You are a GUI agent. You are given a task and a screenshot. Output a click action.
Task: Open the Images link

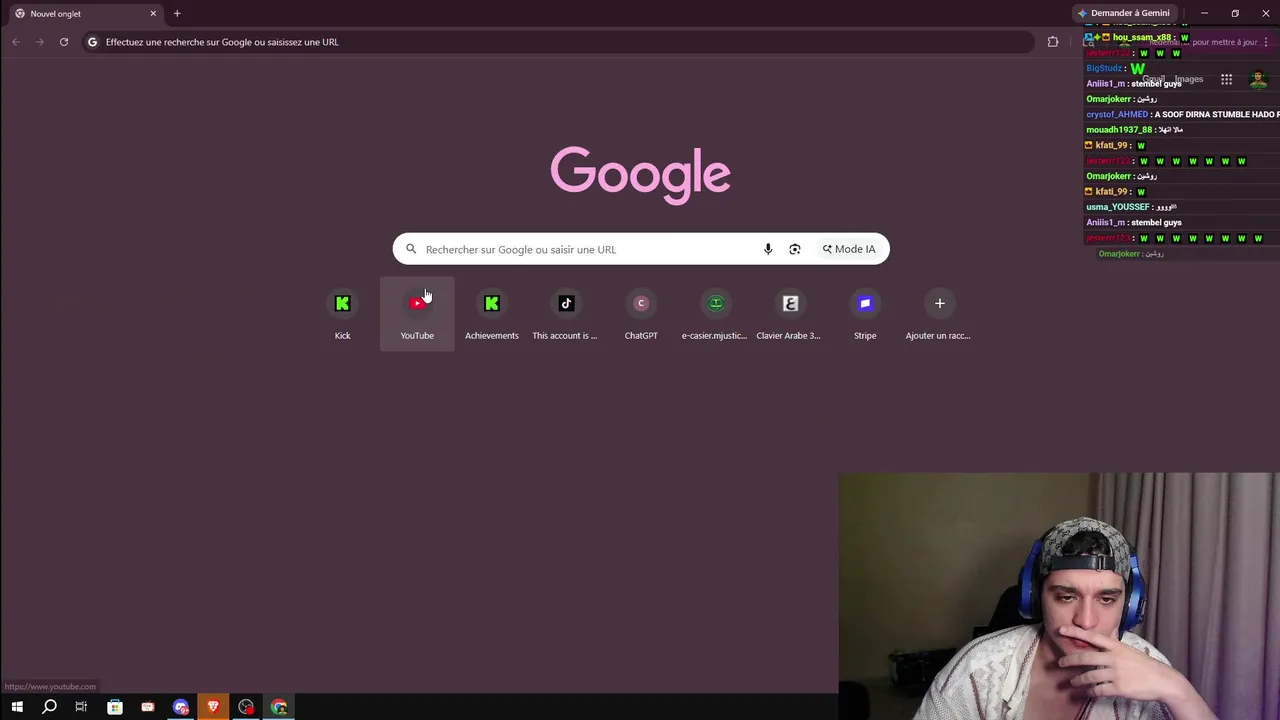(x=1189, y=79)
